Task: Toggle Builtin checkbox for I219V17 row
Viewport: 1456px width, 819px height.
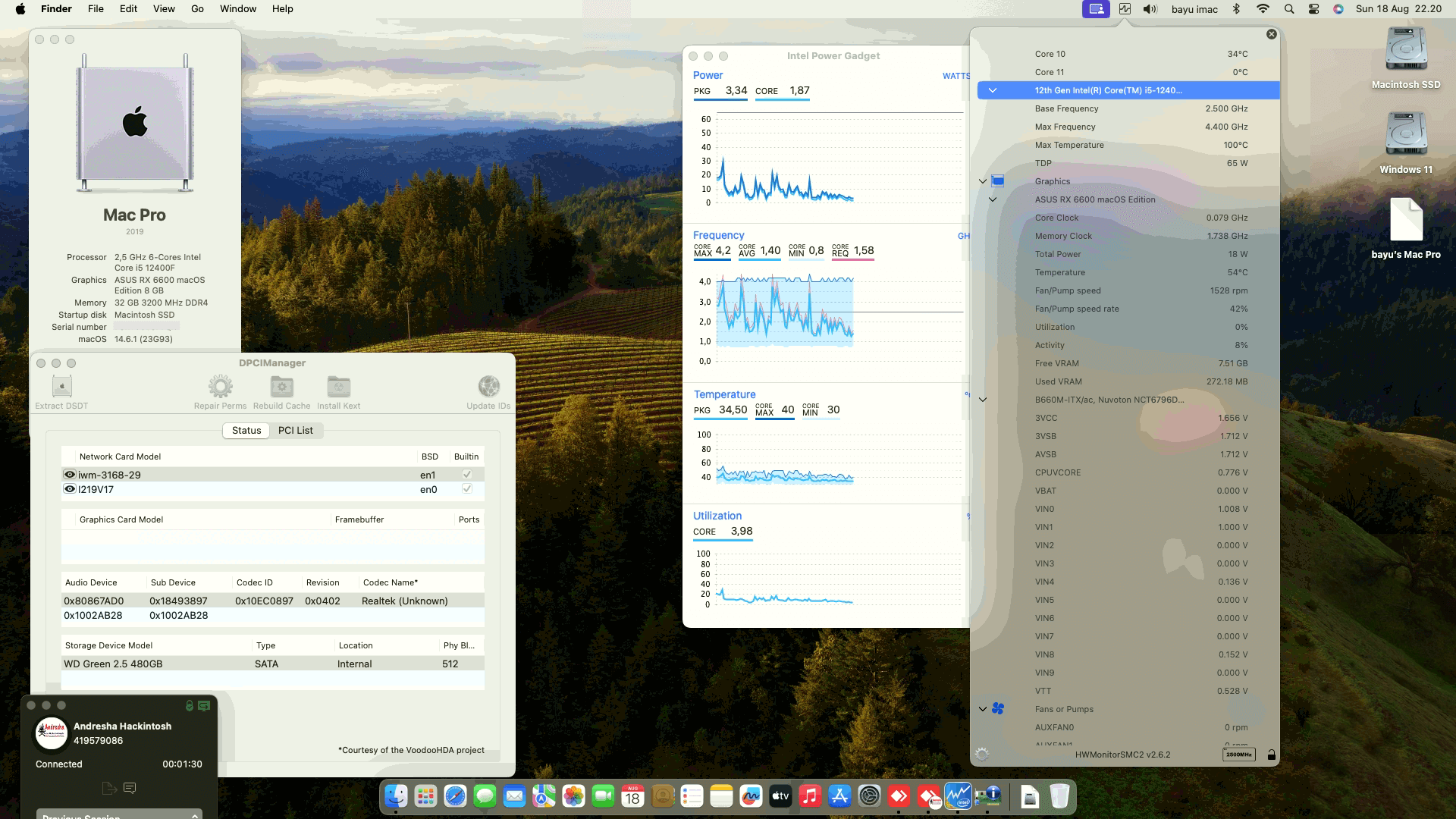Action: 467,489
